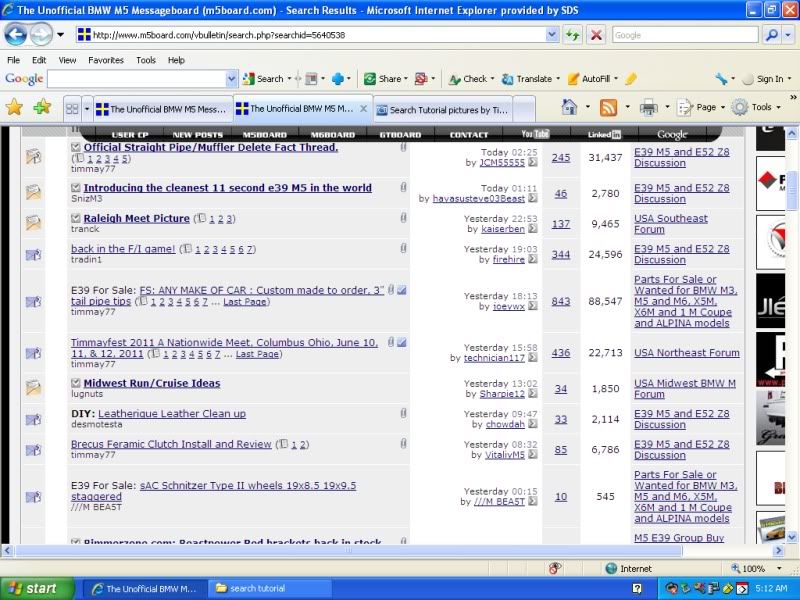Expand the Google toolbar search box dropdown
The width and height of the screenshot is (800, 600).
coord(231,79)
